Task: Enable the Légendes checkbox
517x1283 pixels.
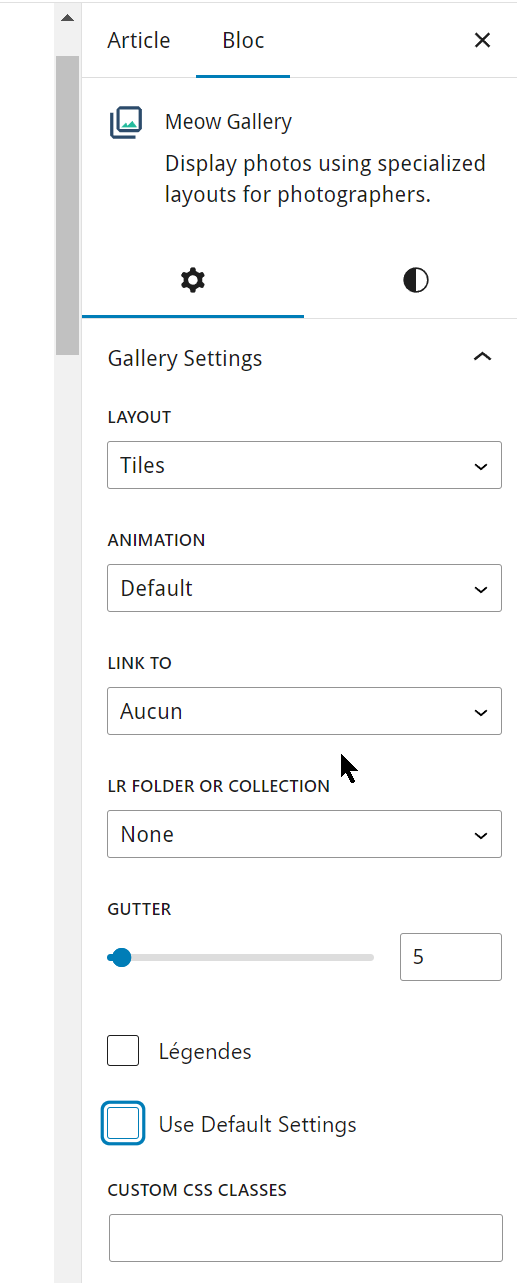Action: coord(123,1051)
